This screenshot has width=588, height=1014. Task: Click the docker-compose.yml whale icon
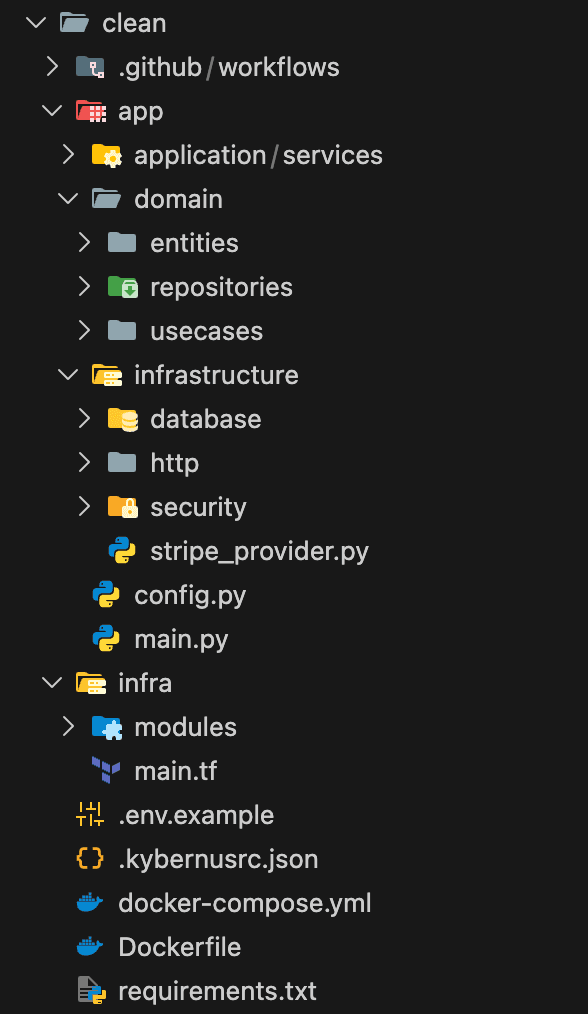(90, 902)
